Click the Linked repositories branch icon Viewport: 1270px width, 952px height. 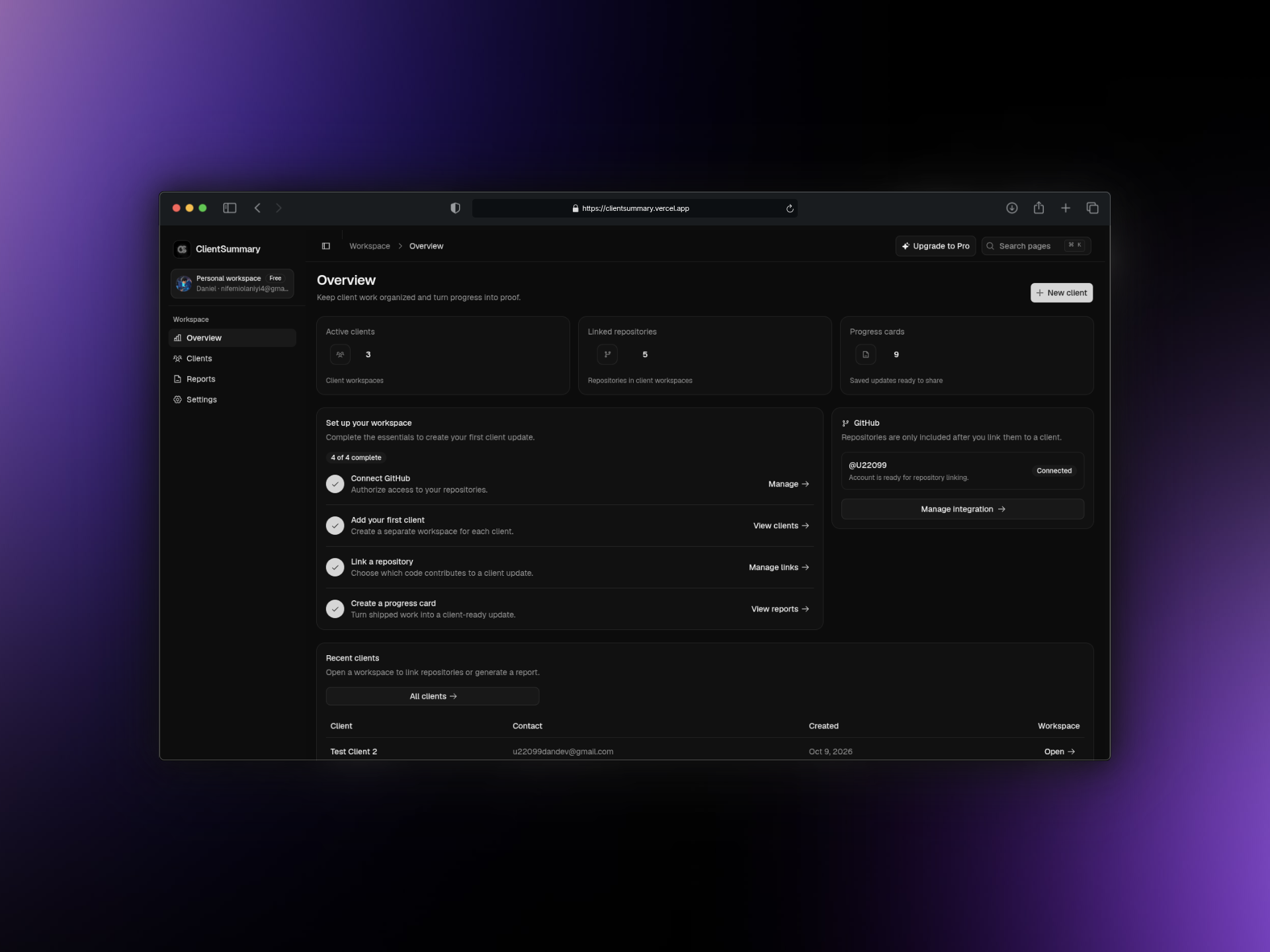pyautogui.click(x=607, y=354)
